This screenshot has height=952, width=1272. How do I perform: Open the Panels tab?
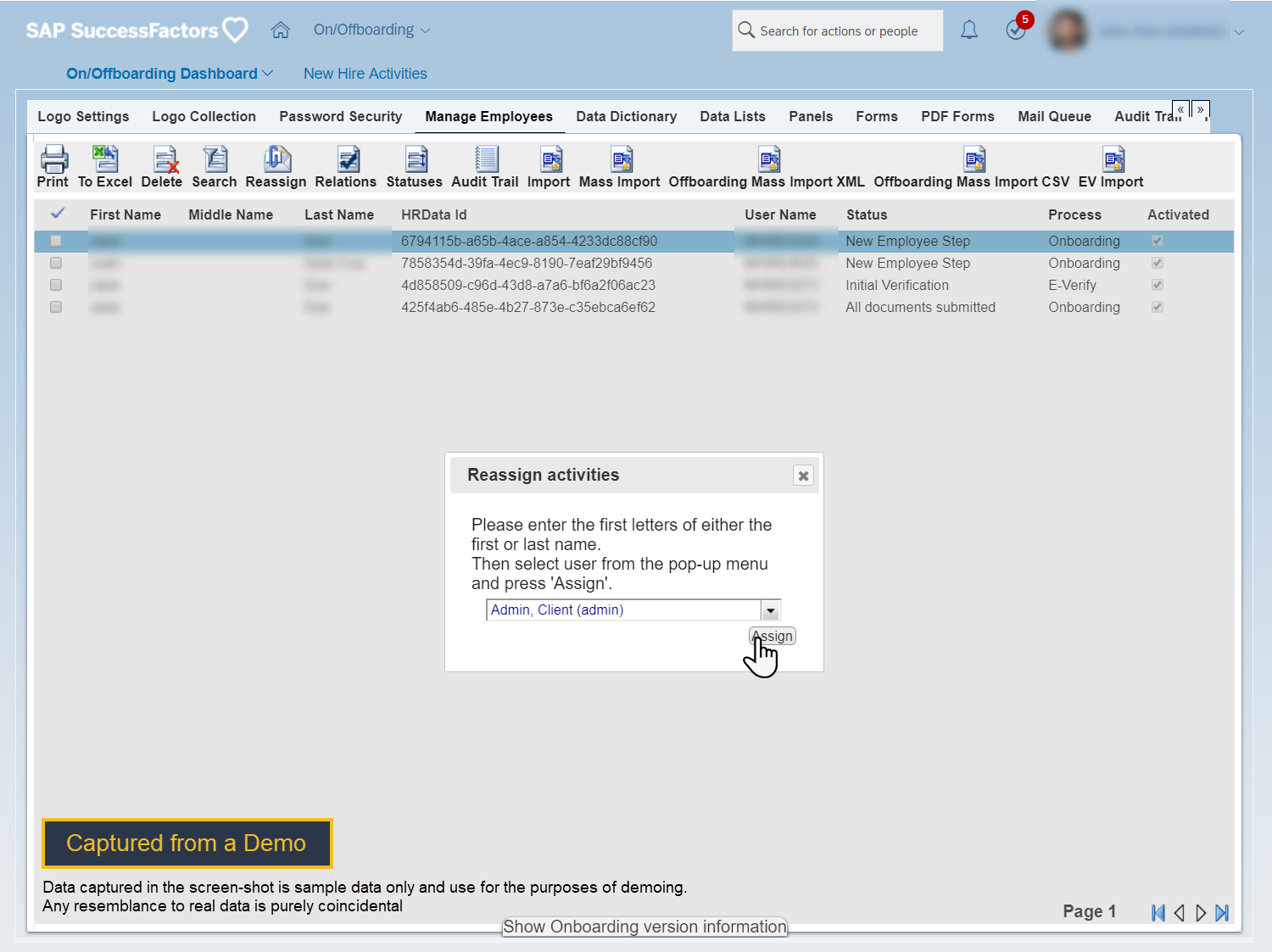[811, 116]
